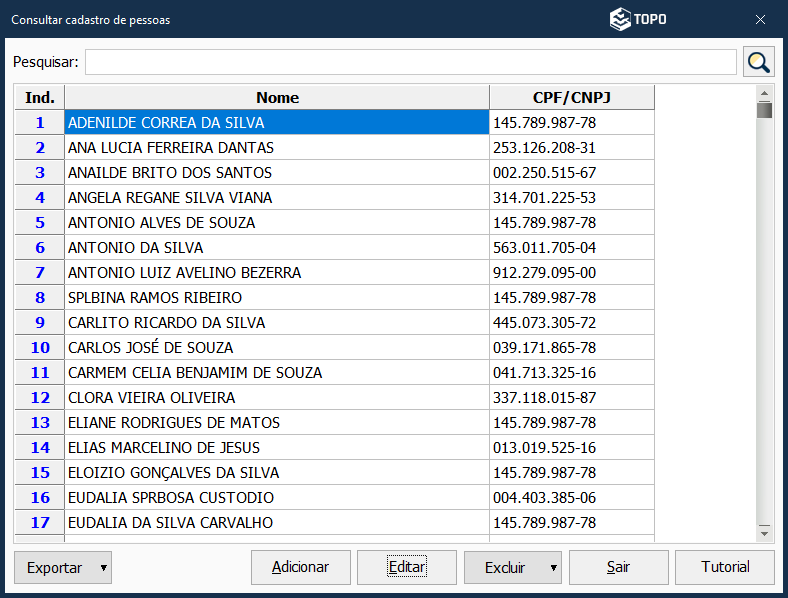Screen dimensions: 788x598
Task: Click the TOPO logo in title bar
Action: pos(638,19)
